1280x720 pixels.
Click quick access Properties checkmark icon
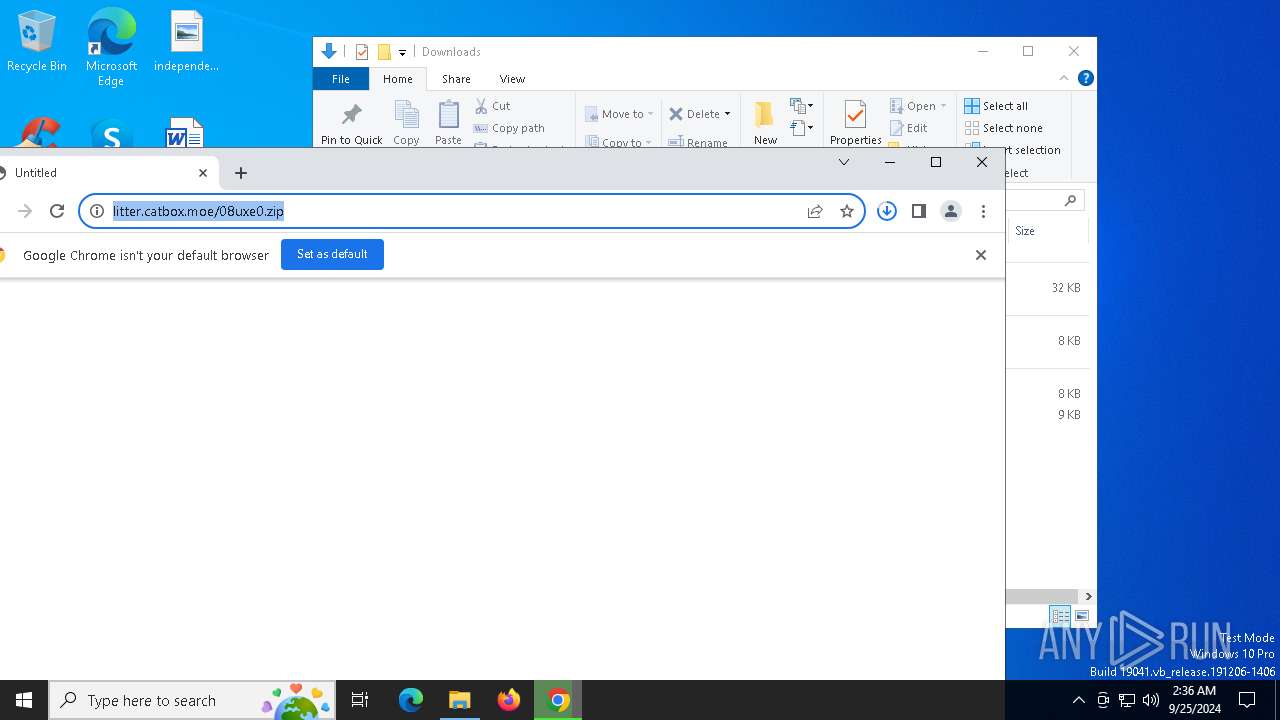click(x=362, y=52)
